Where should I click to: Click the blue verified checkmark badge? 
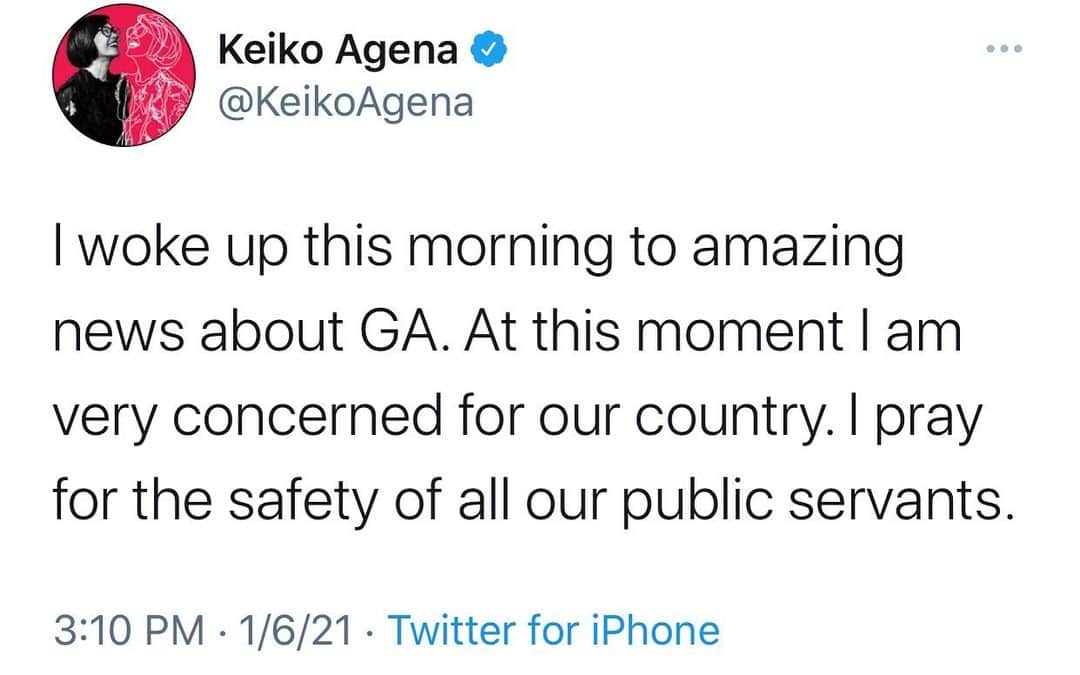click(x=488, y=50)
